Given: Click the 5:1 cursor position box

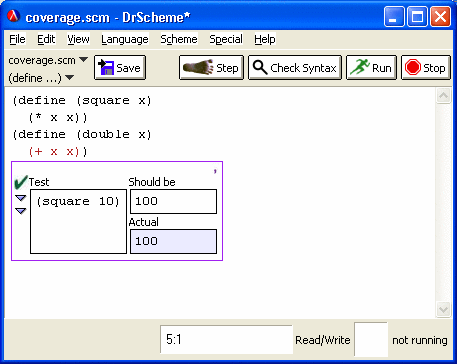Looking at the screenshot, I should 226,339.
